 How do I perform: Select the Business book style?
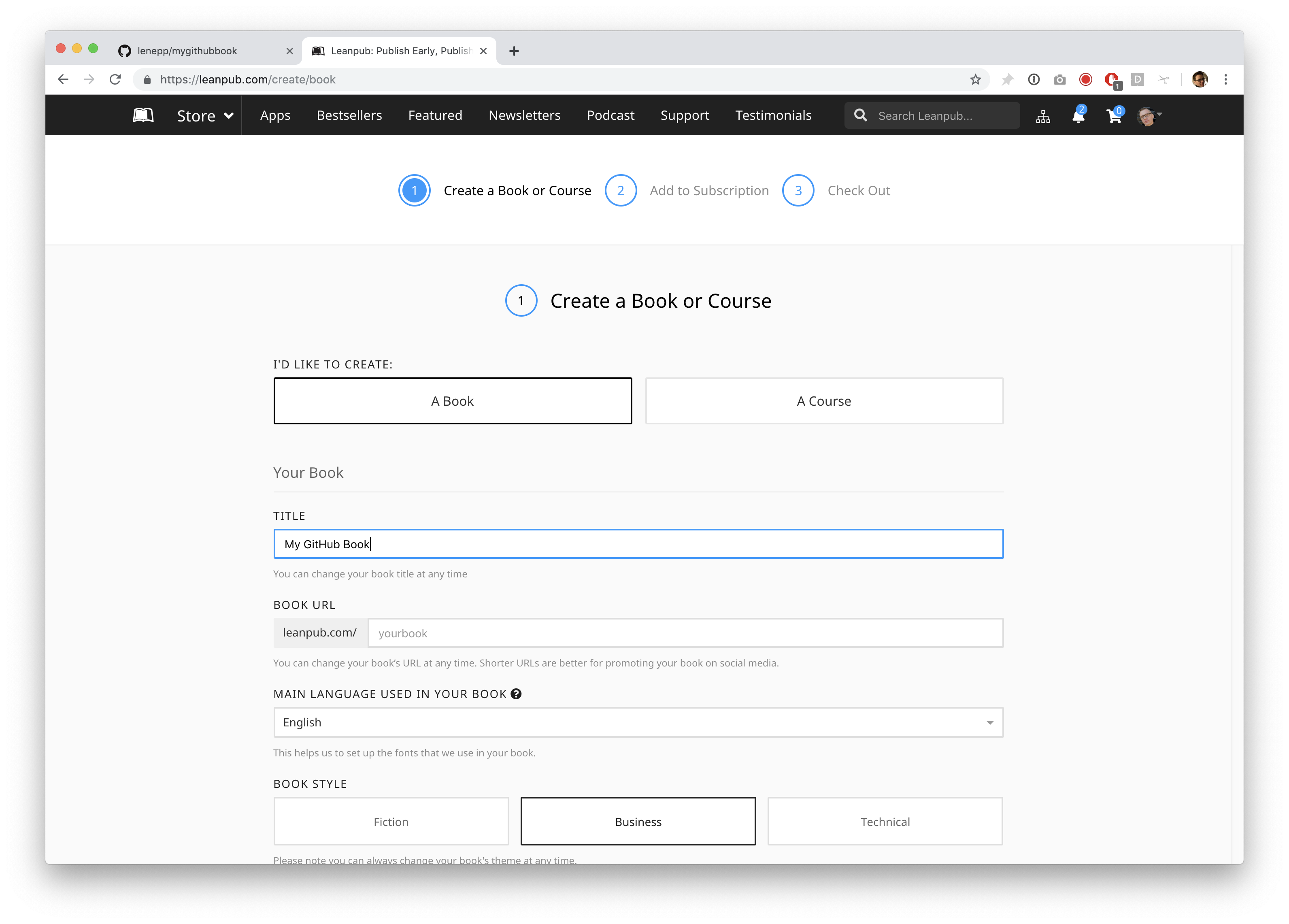638,822
